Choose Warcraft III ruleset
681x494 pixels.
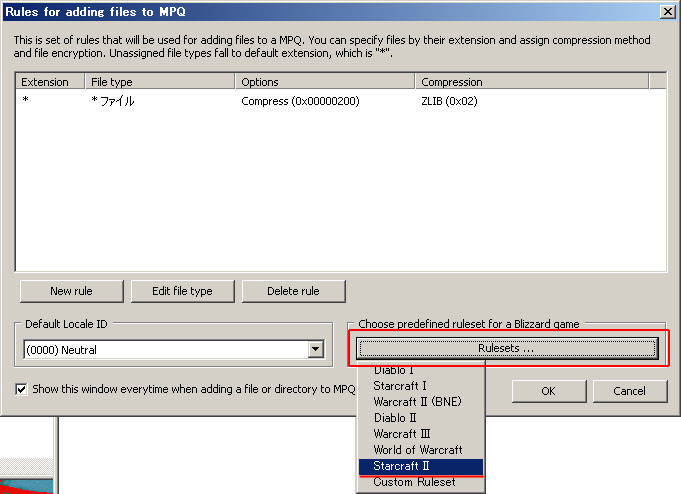420,434
